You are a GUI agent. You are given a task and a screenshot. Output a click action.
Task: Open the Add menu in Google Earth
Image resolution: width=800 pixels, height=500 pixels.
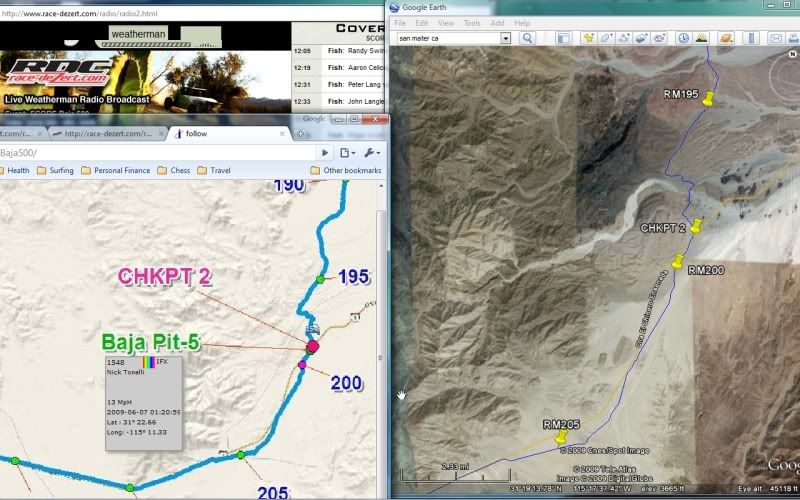tap(497, 23)
